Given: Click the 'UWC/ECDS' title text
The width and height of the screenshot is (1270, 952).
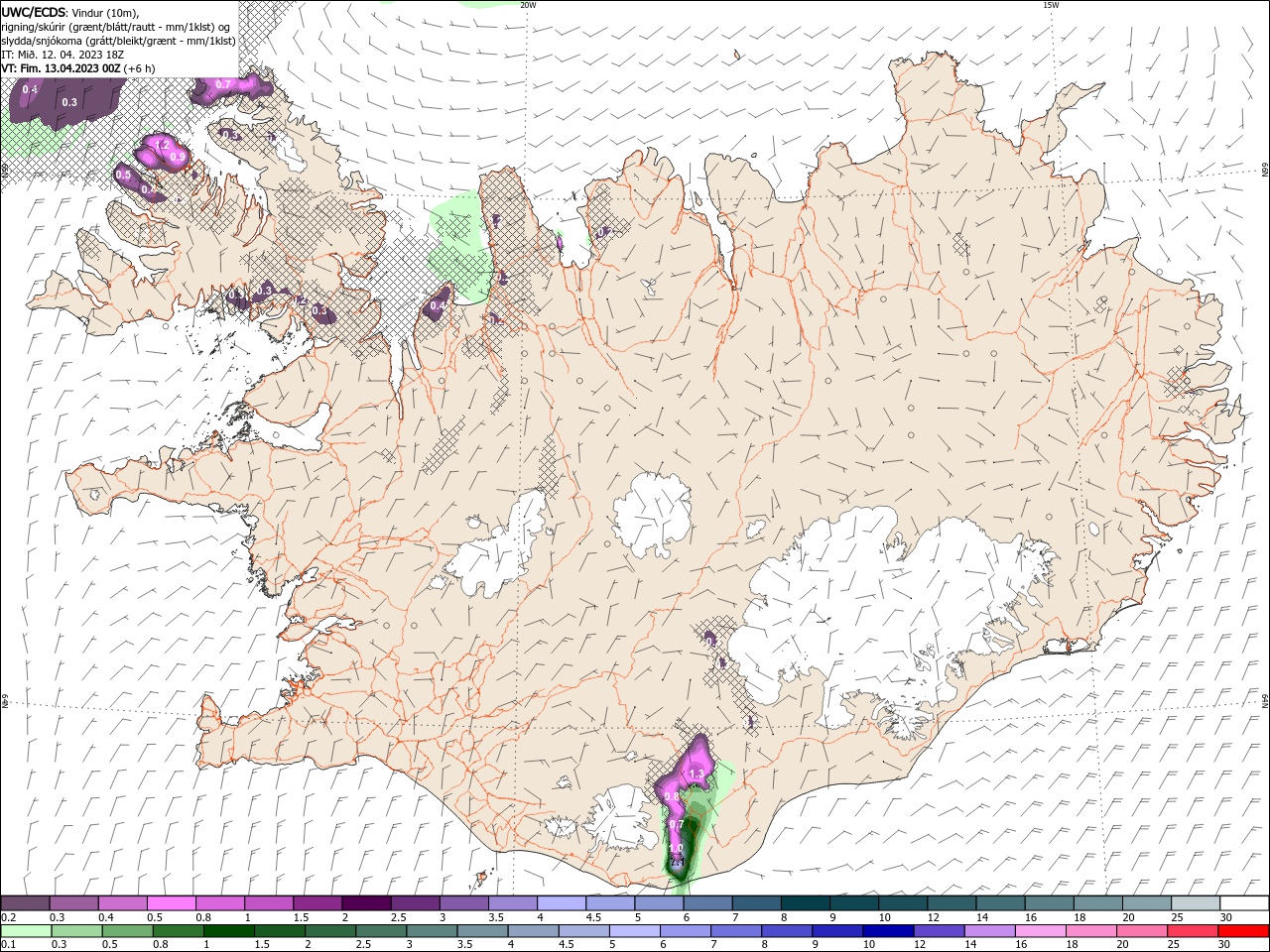Looking at the screenshot, I should click(x=34, y=12).
